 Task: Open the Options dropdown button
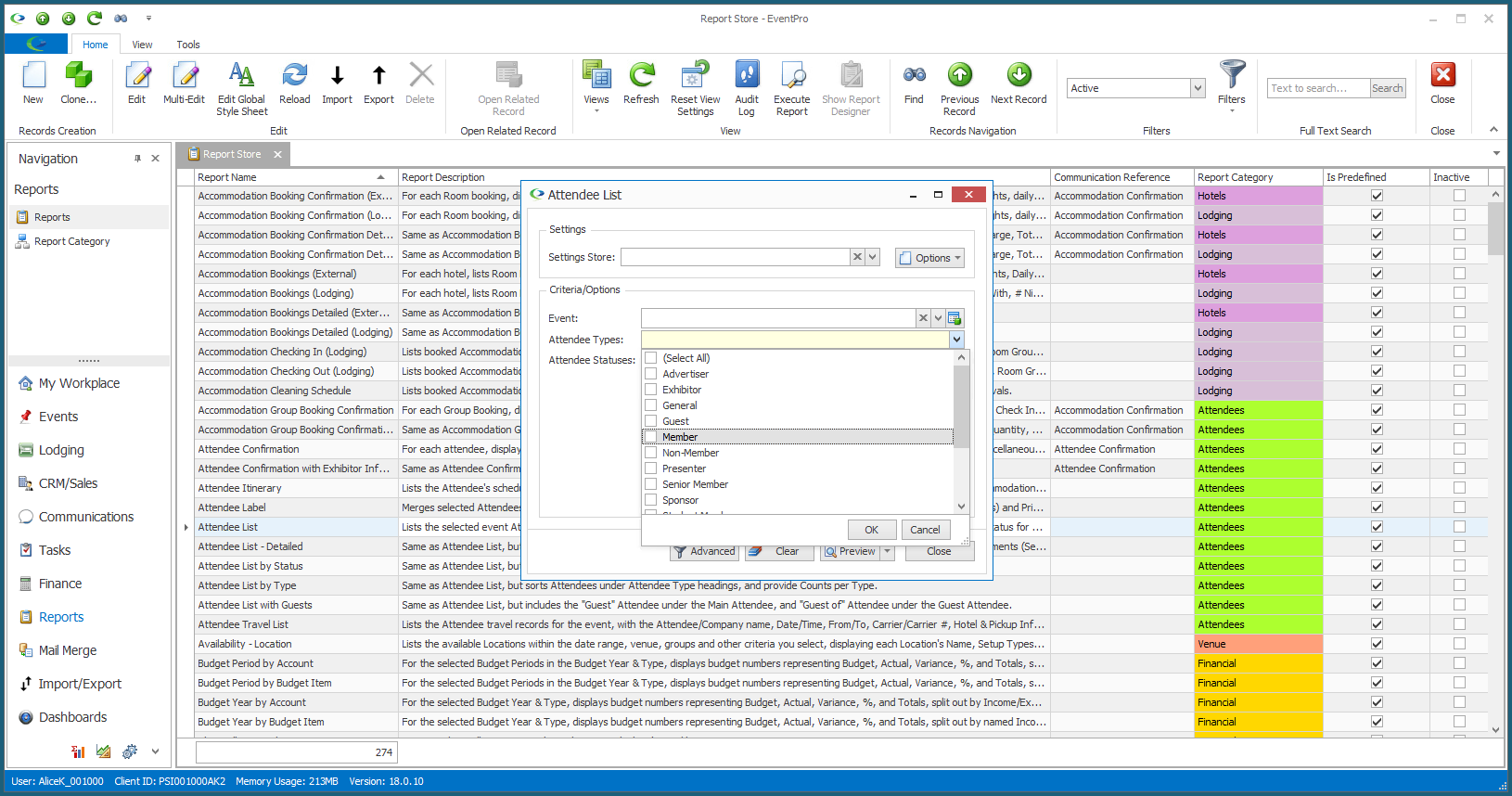pos(930,258)
